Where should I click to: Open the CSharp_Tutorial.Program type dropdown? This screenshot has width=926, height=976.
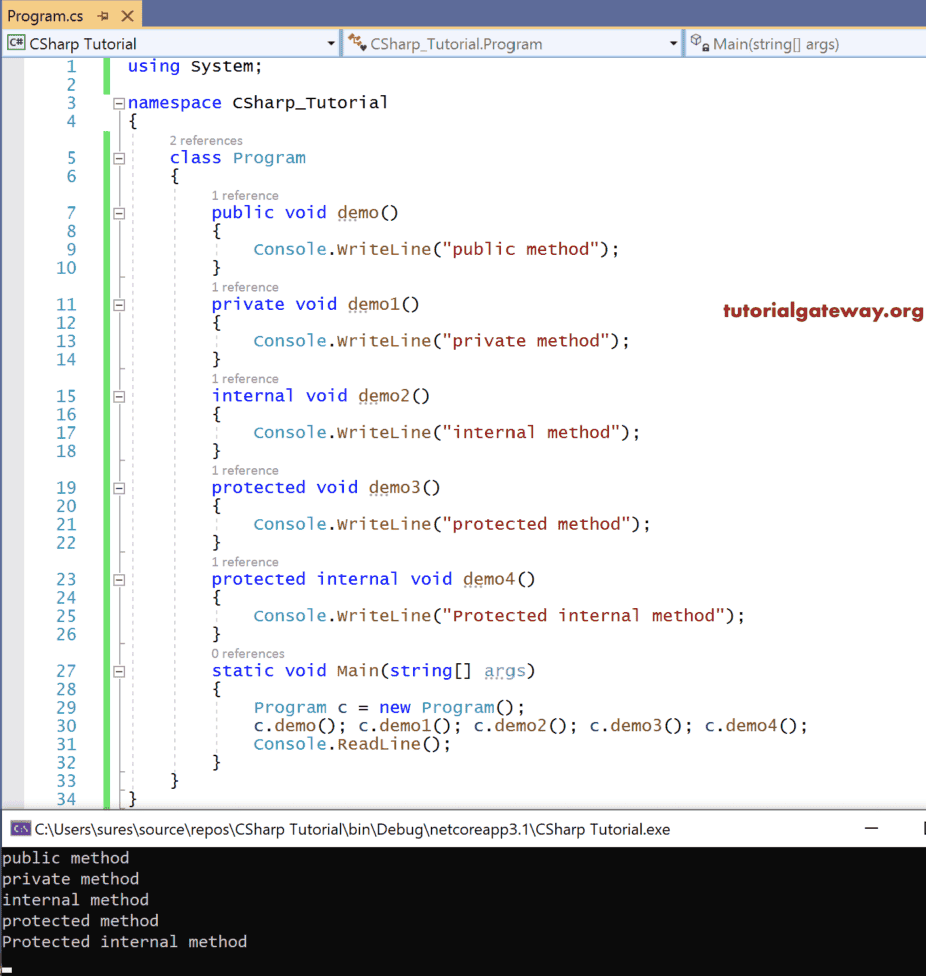tap(673, 44)
